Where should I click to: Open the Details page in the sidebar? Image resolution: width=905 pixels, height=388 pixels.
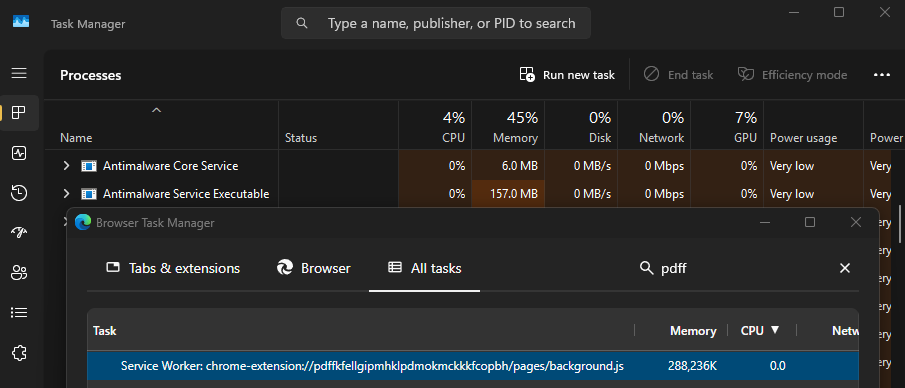coord(19,312)
